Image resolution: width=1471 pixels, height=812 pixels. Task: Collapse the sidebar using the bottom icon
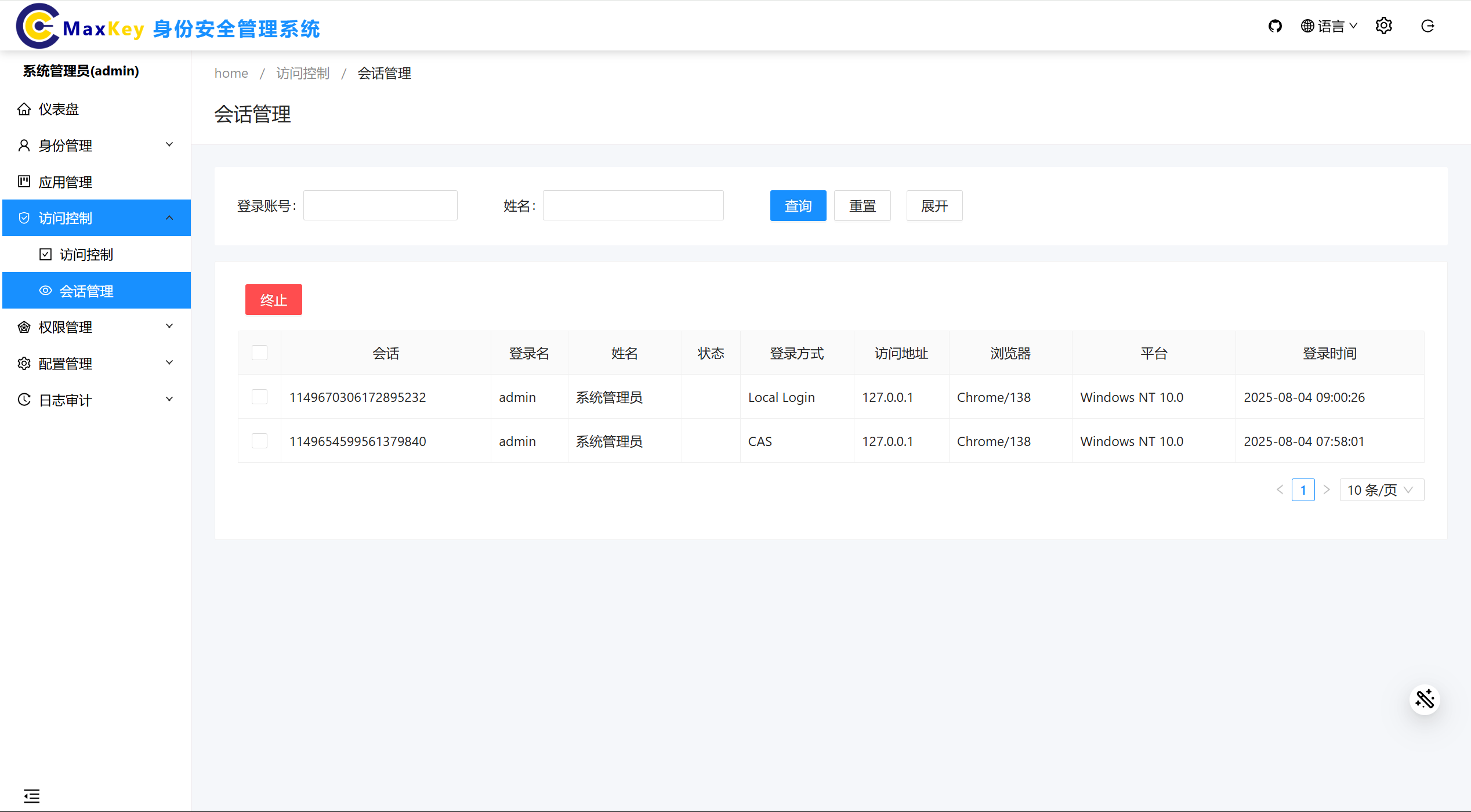point(32,796)
